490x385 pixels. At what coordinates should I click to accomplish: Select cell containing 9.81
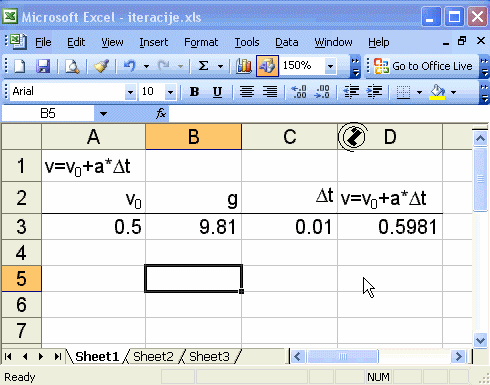point(193,227)
